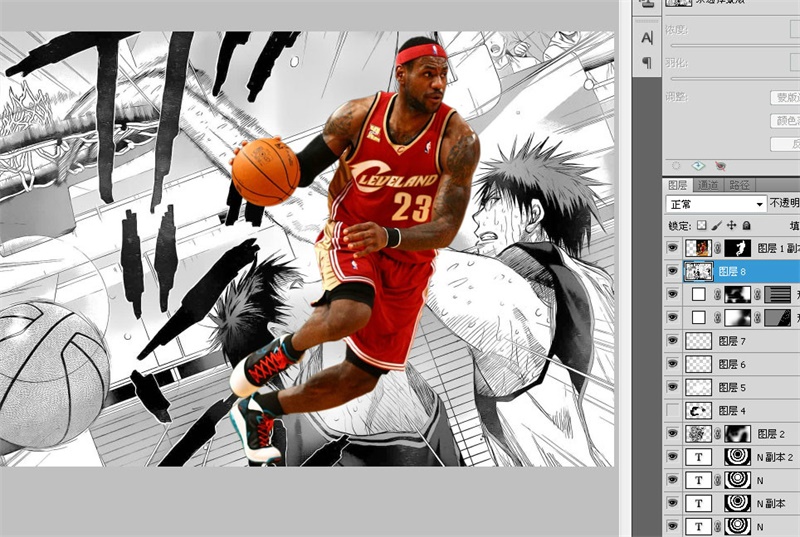Click the apply mask icon
The height and width of the screenshot is (537, 800).
[698, 165]
